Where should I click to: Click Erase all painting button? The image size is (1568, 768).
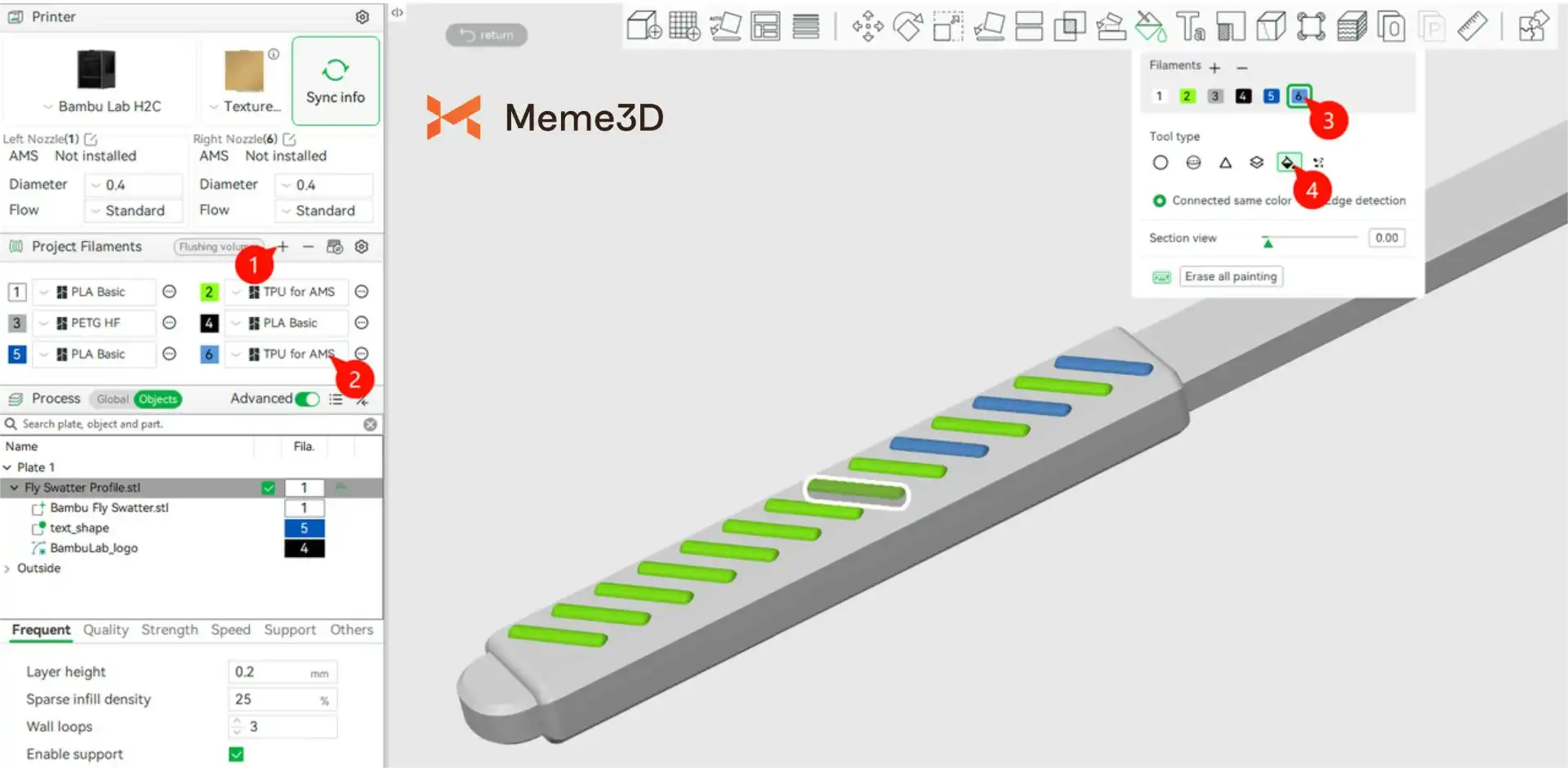click(x=1230, y=277)
